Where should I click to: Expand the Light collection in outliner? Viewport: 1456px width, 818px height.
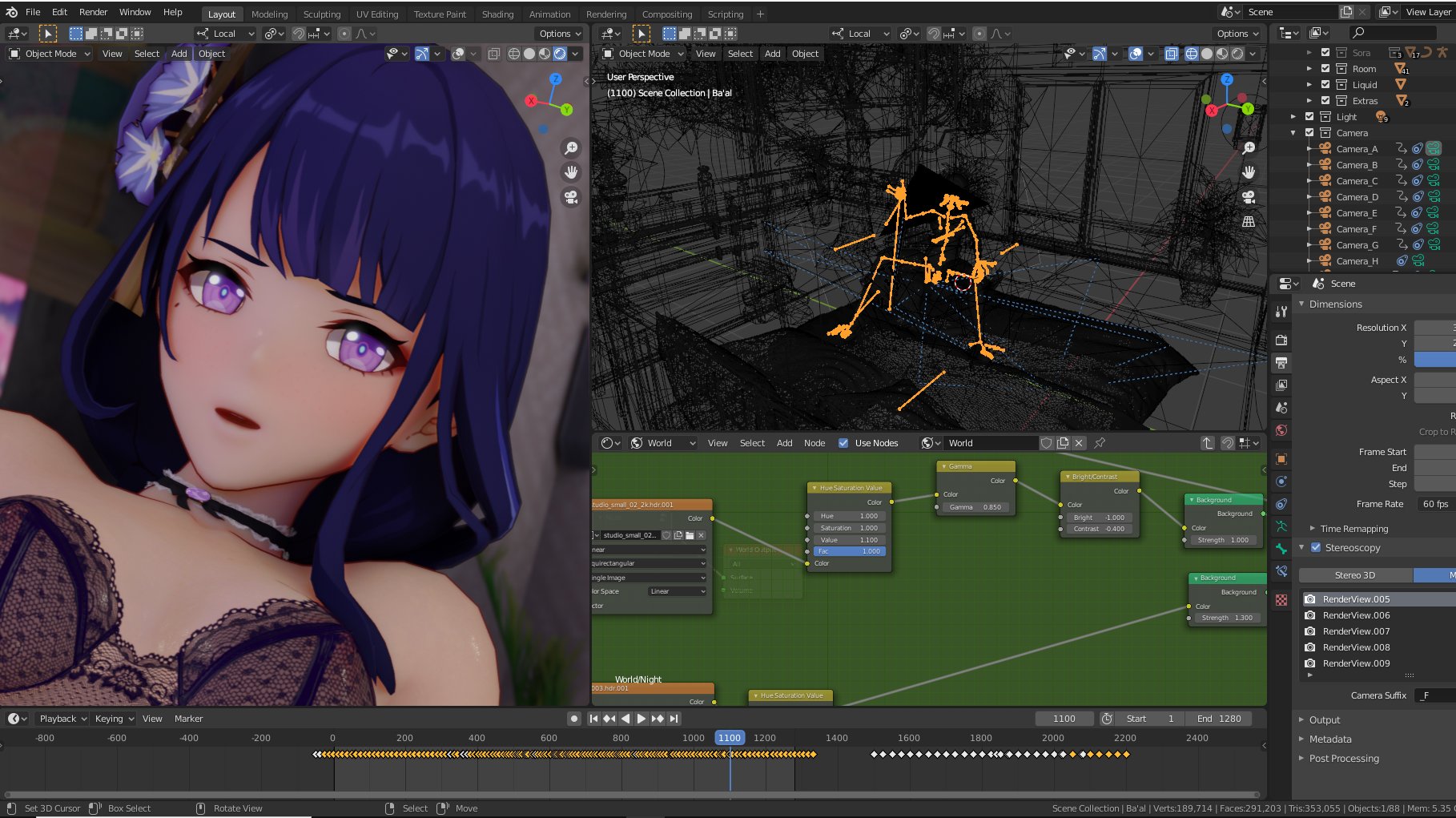[1293, 117]
